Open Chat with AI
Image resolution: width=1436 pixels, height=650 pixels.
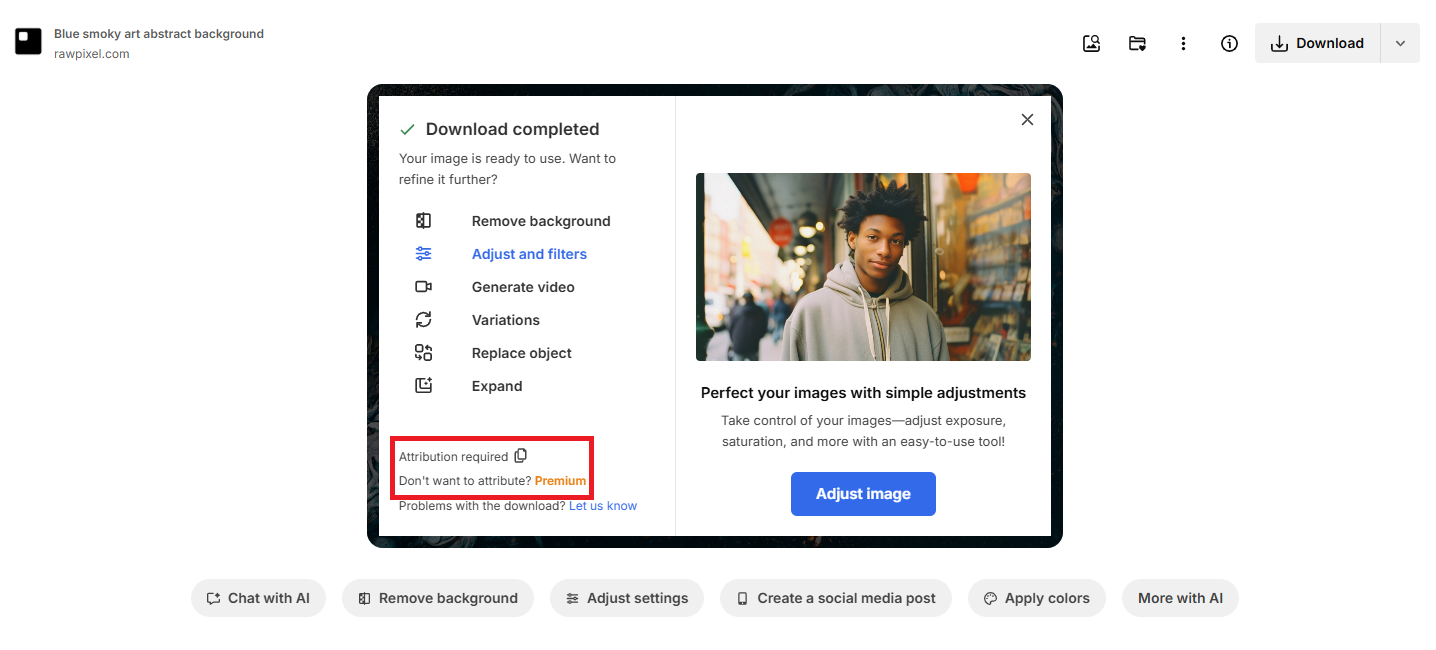[258, 597]
